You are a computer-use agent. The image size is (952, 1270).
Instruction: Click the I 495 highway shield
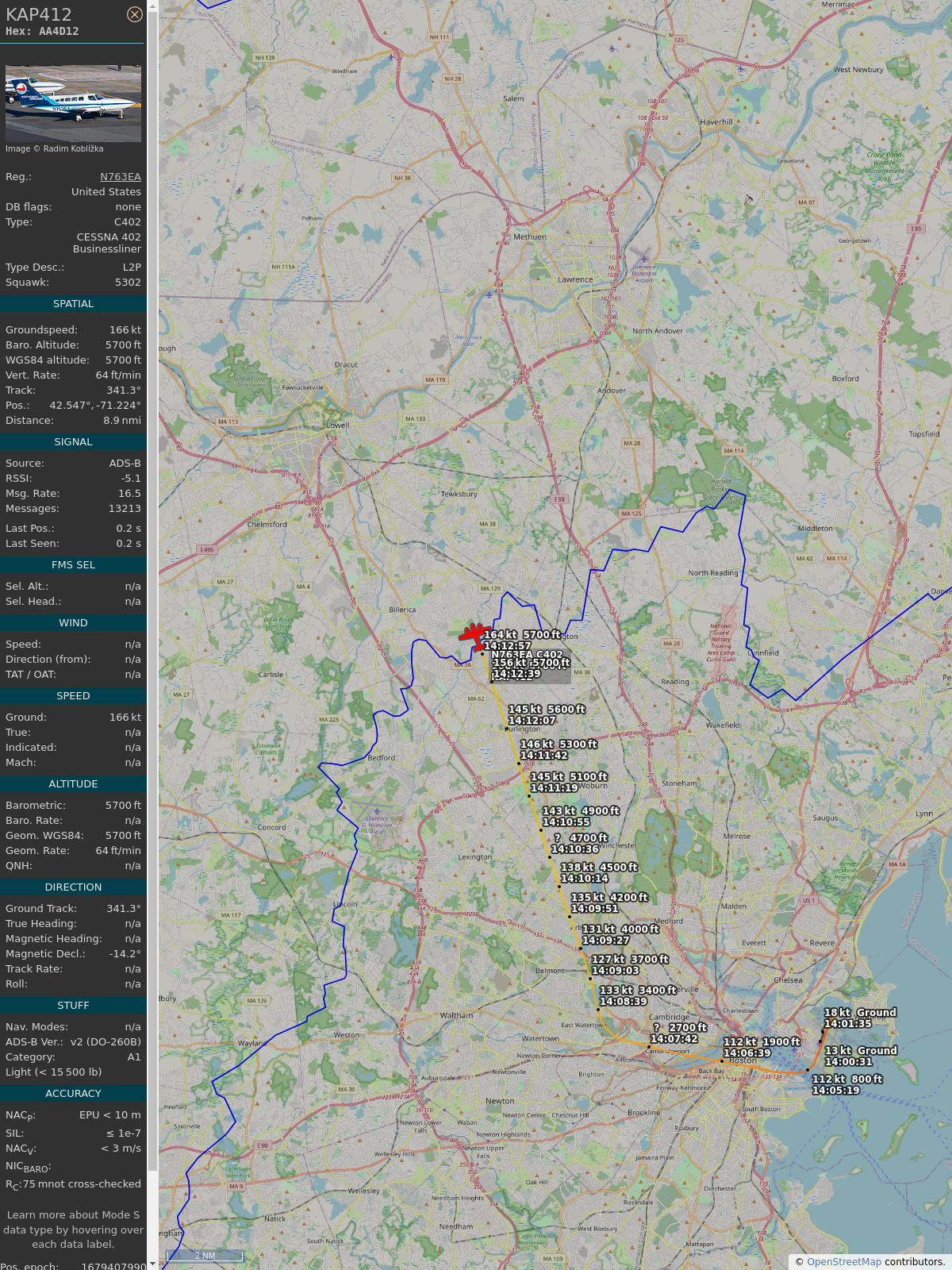pyautogui.click(x=206, y=549)
